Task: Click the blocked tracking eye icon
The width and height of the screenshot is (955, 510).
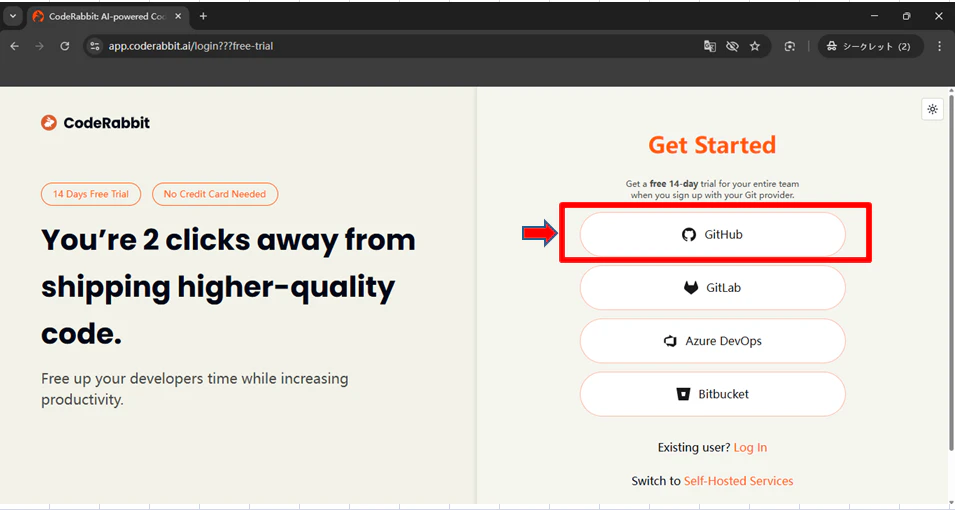Action: pos(732,46)
